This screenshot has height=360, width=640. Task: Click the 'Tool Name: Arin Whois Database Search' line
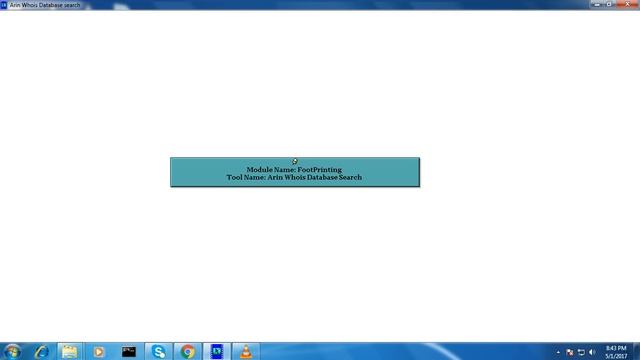(294, 177)
